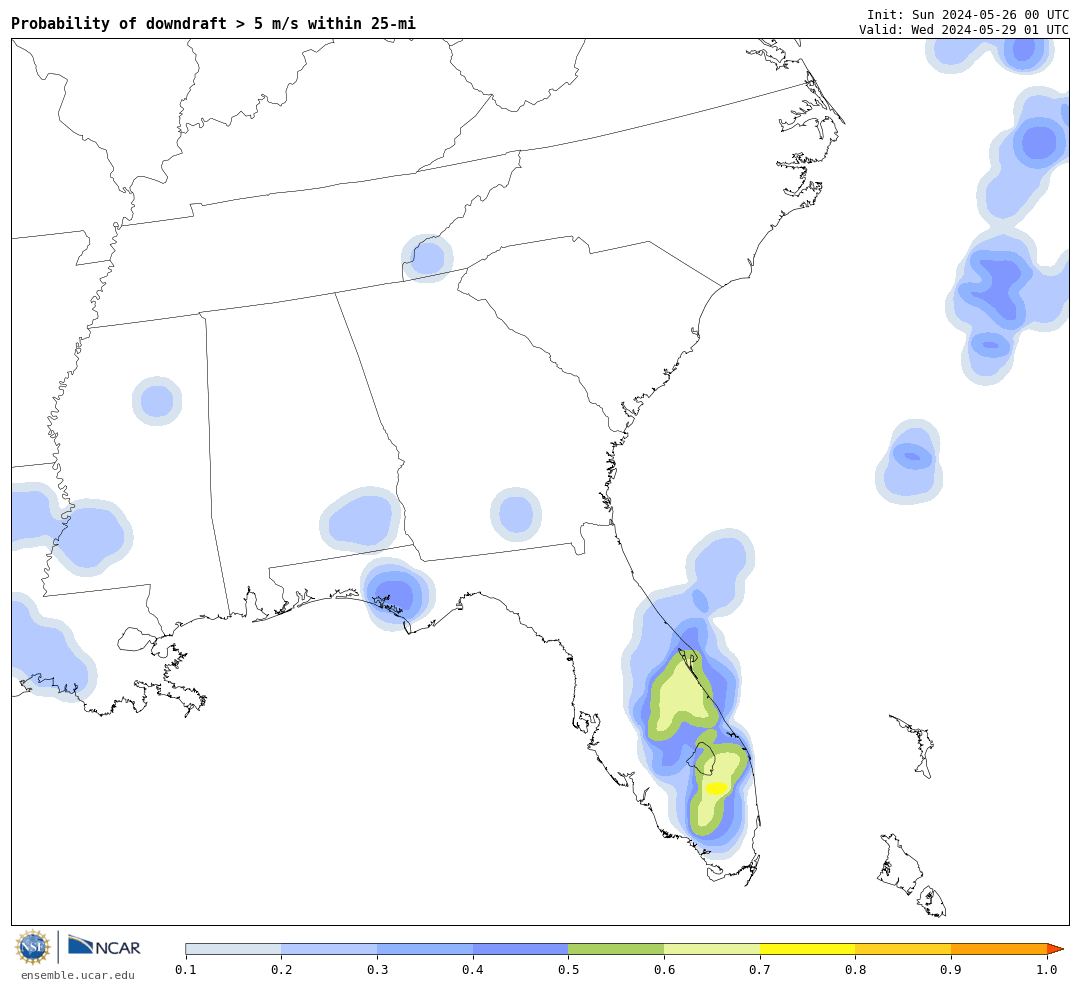Viewport: 1080px width, 988px height.
Task: Click the 'Init: Sun 2024-05-26 00 UTC' text
Action: 968,14
